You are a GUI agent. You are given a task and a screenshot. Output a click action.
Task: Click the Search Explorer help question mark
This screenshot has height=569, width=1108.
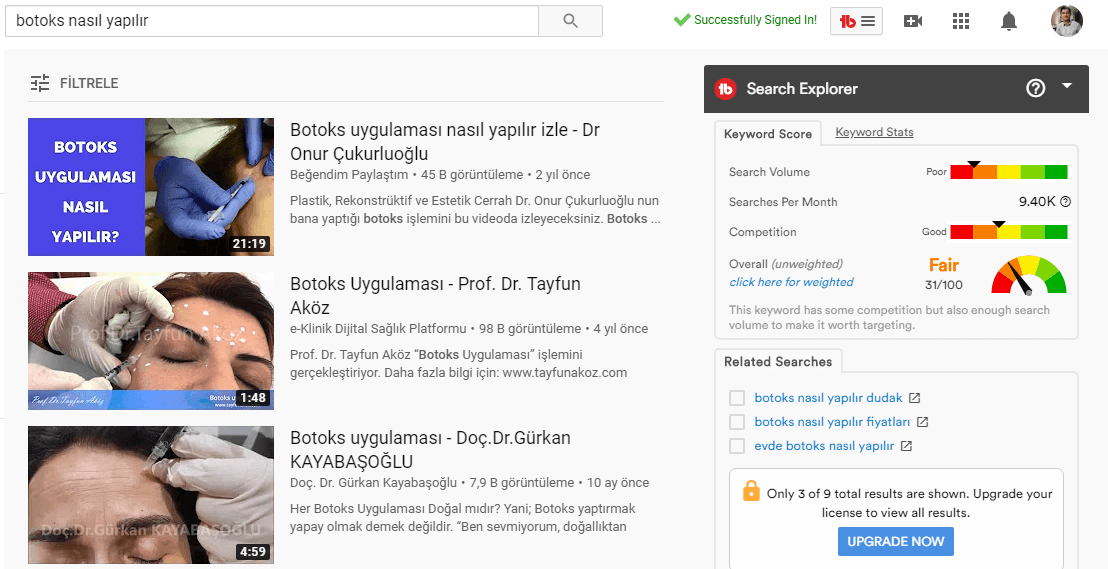click(x=1035, y=88)
